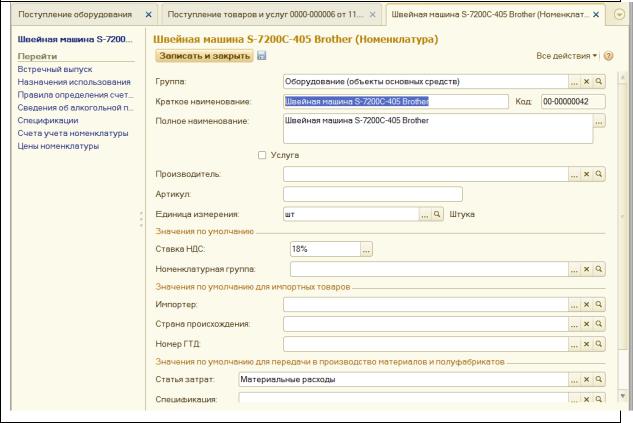
Task: Click the Записать и закрыть button
Action: point(204,56)
